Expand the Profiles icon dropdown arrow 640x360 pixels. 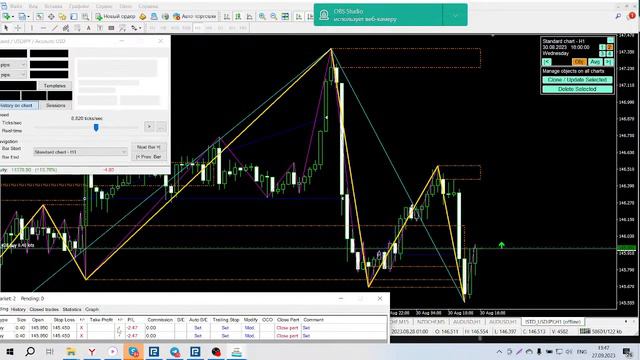tap(28, 17)
